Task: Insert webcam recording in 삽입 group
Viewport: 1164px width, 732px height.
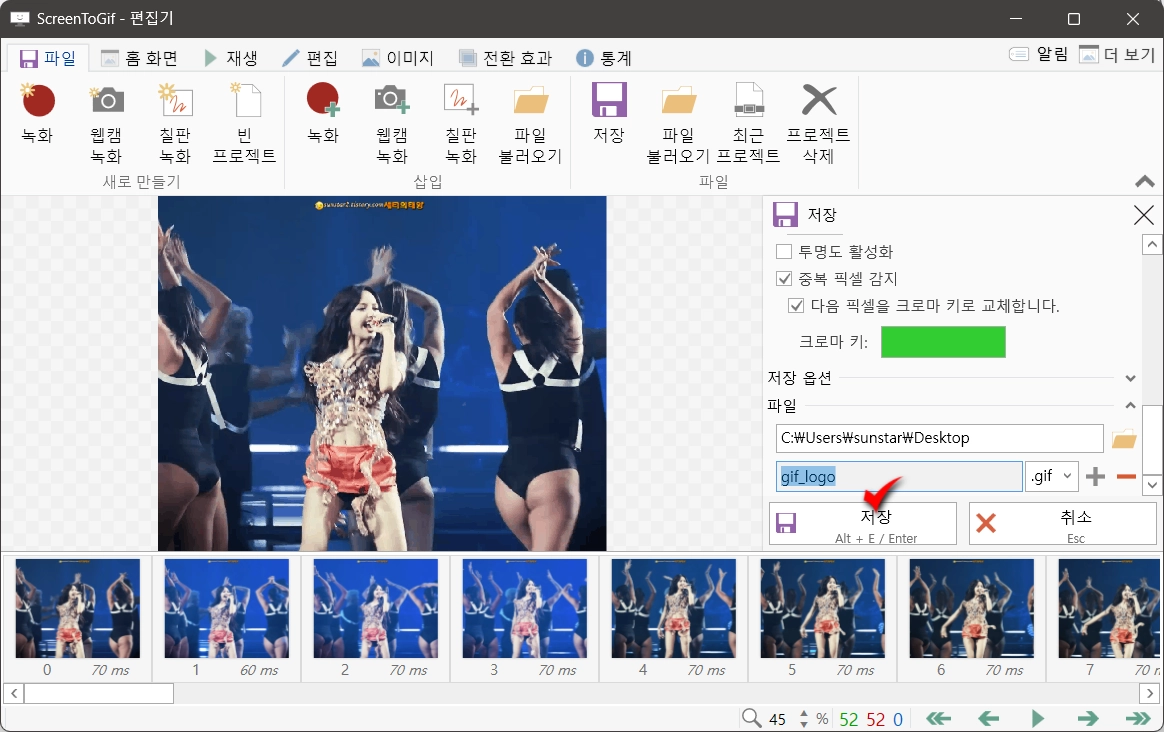Action: (392, 122)
